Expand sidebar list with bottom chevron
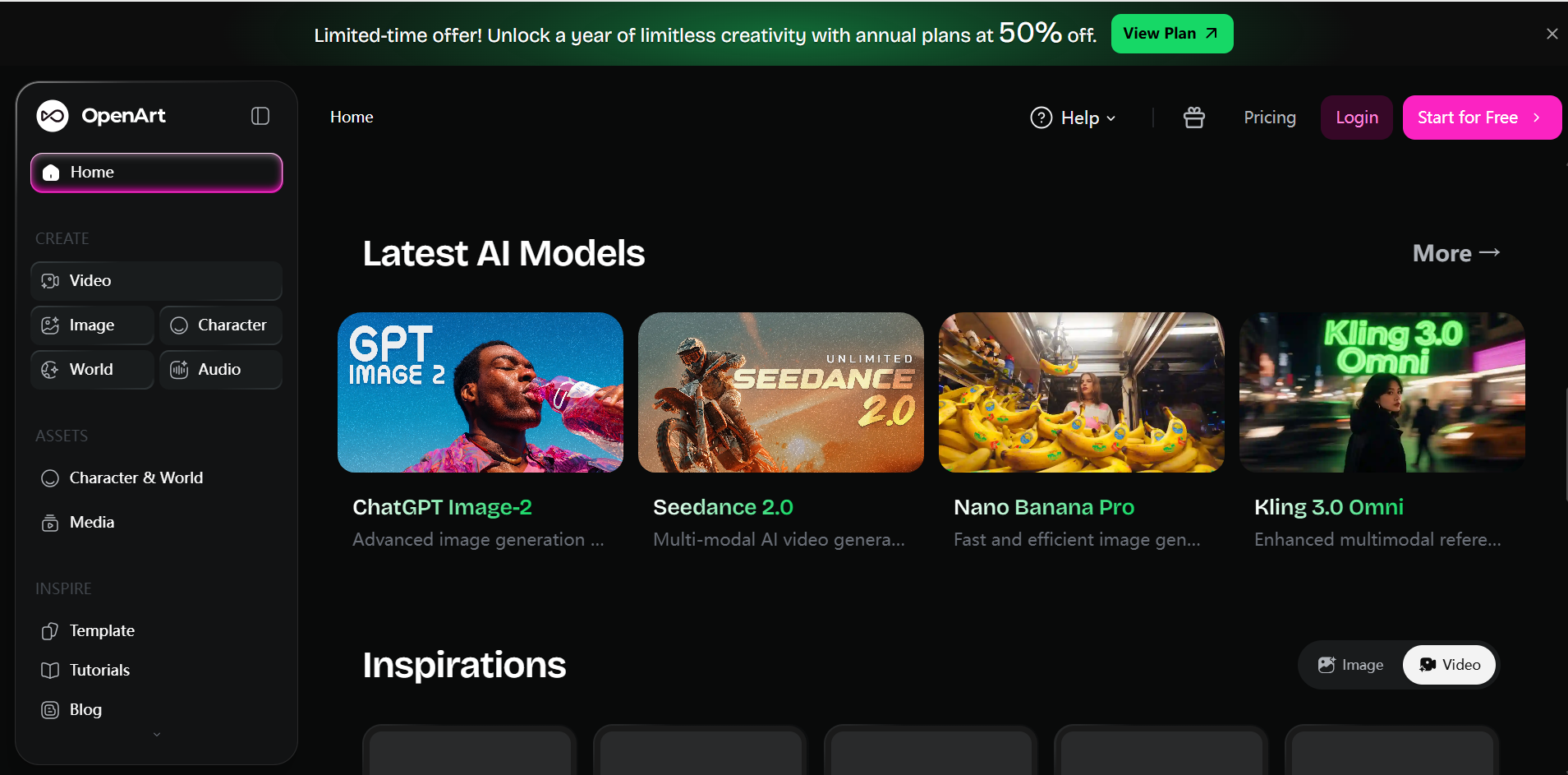Screen dimensions: 1568x775 click(157, 735)
